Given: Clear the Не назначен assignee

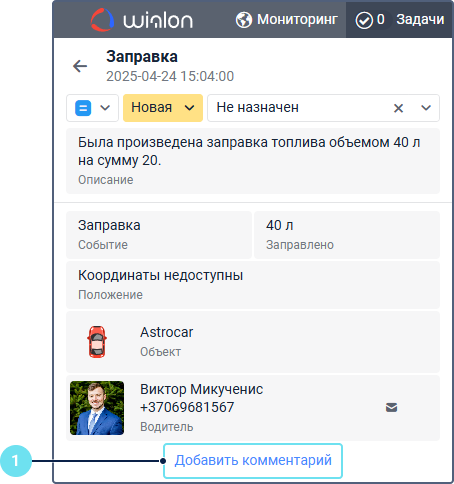Looking at the screenshot, I should [398, 108].
